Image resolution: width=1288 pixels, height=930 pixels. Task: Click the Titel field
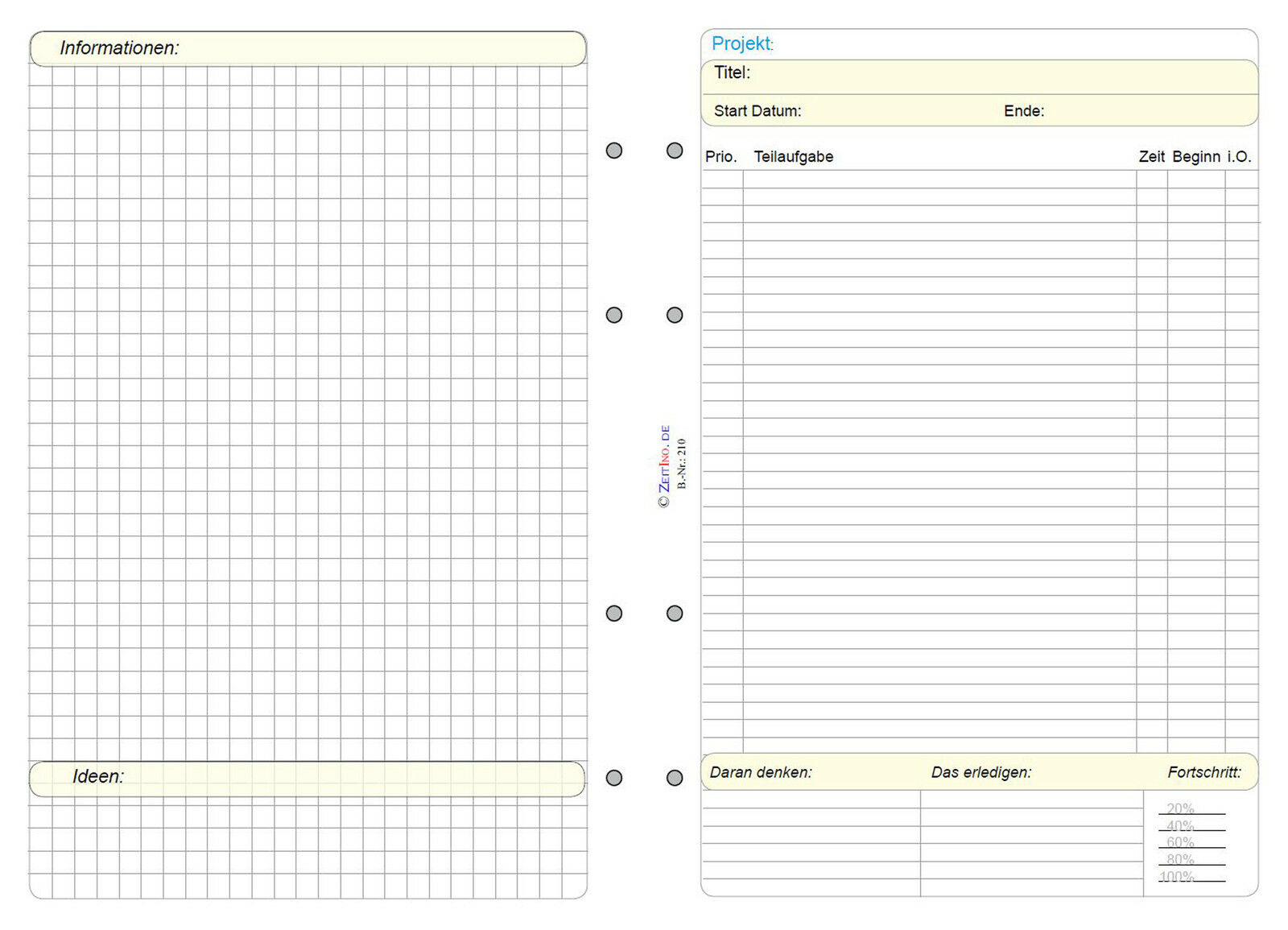coord(979,76)
